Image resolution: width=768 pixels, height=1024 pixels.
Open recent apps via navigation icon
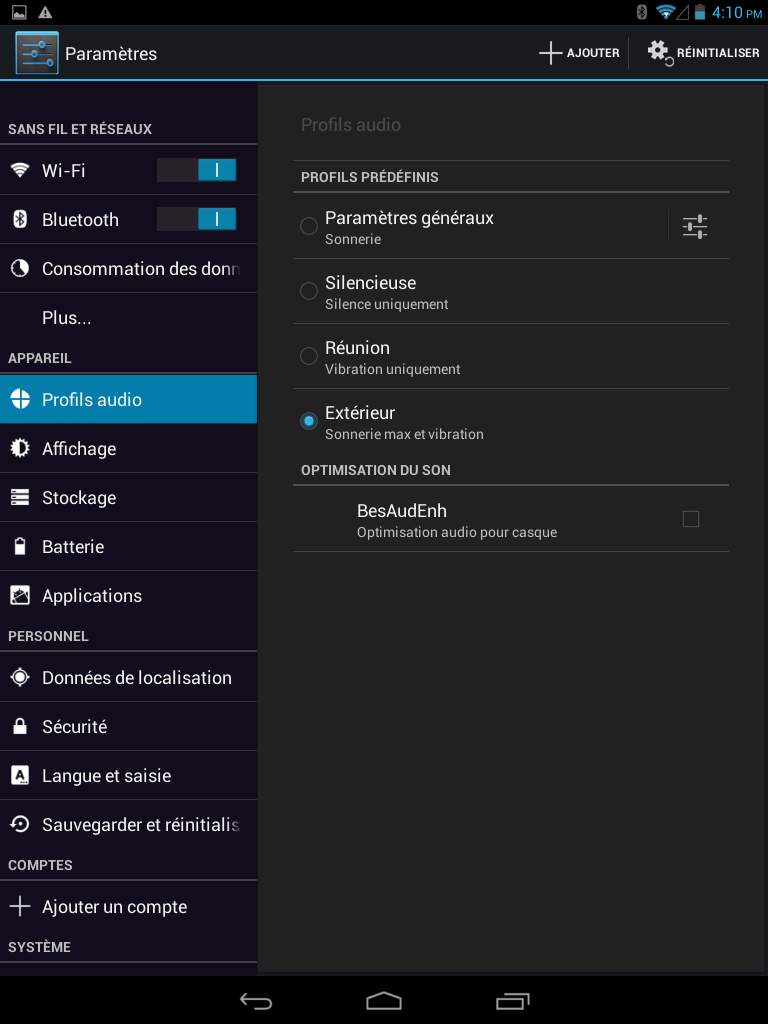point(513,1000)
